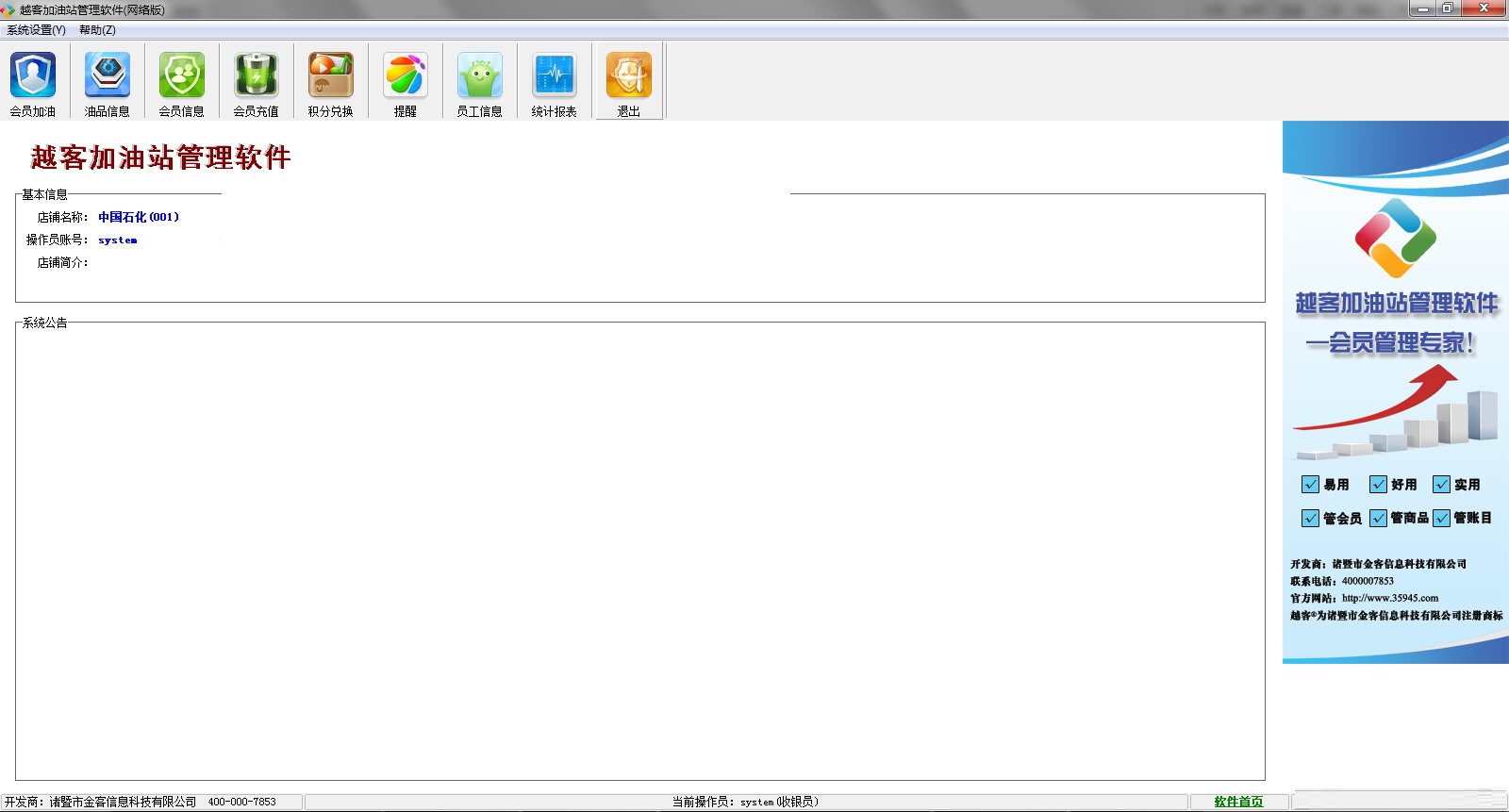Open the 帮助(Z) menu
1509x812 pixels.
tap(97, 30)
